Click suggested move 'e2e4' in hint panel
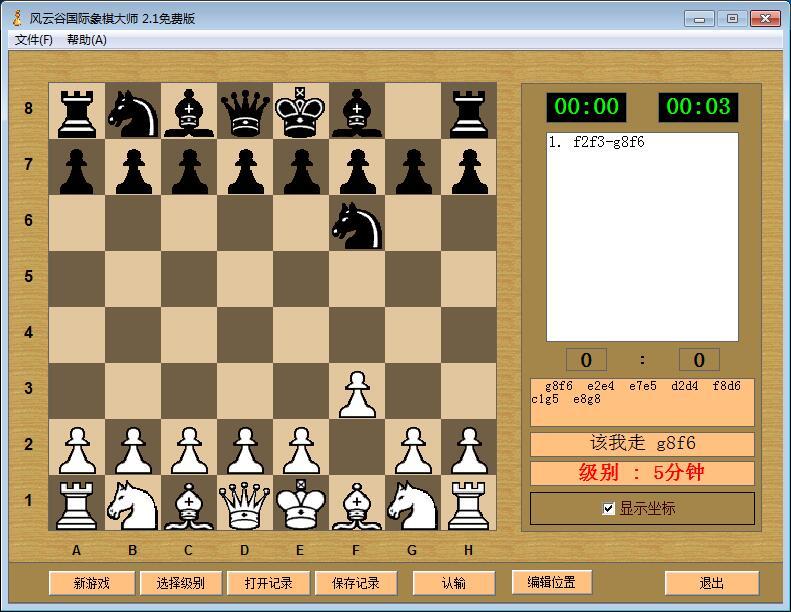This screenshot has height=612, width=791. click(600, 386)
